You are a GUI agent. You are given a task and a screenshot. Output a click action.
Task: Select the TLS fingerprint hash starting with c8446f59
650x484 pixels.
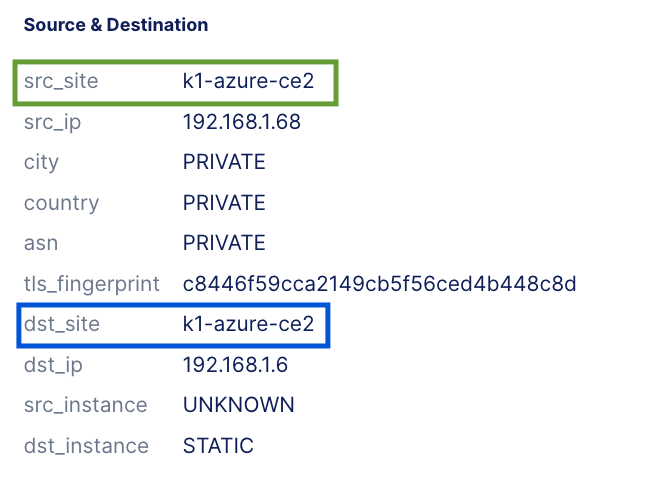pyautogui.click(x=379, y=284)
